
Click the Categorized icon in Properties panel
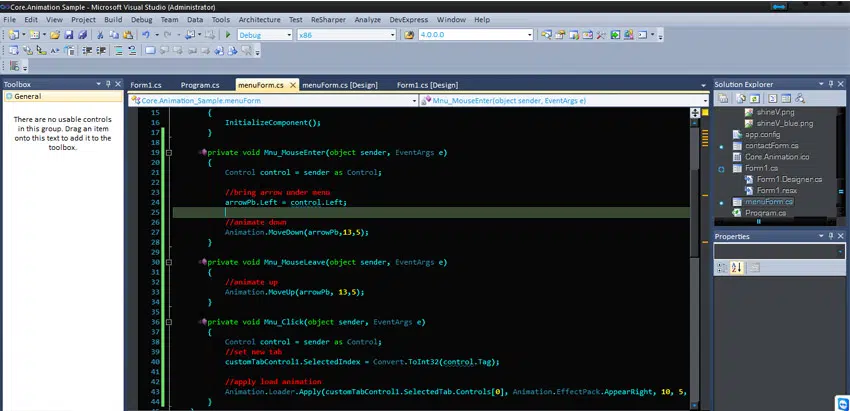(723, 267)
